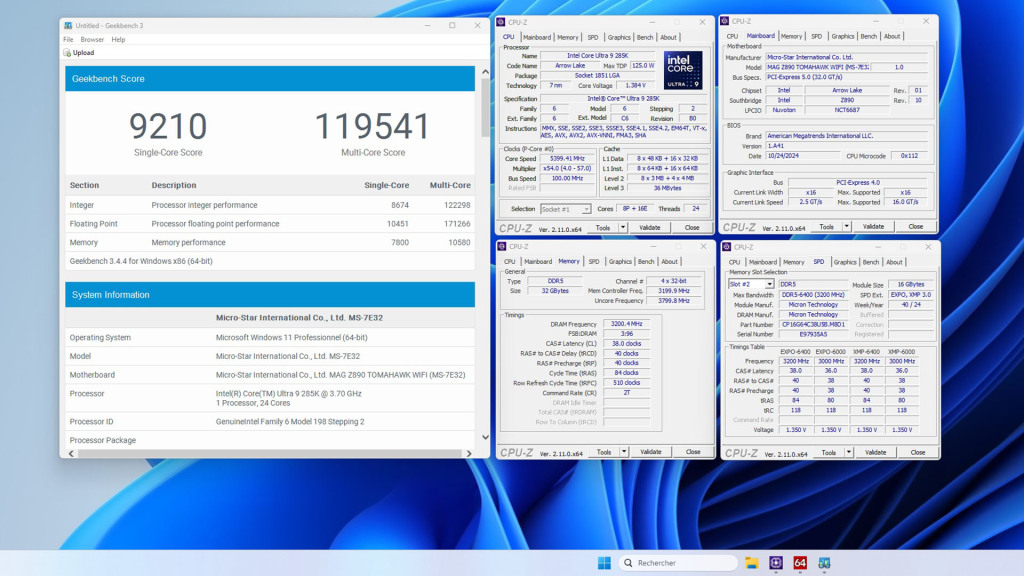The image size is (1024, 576).
Task: Click Validate button in Memory window
Action: tap(650, 452)
